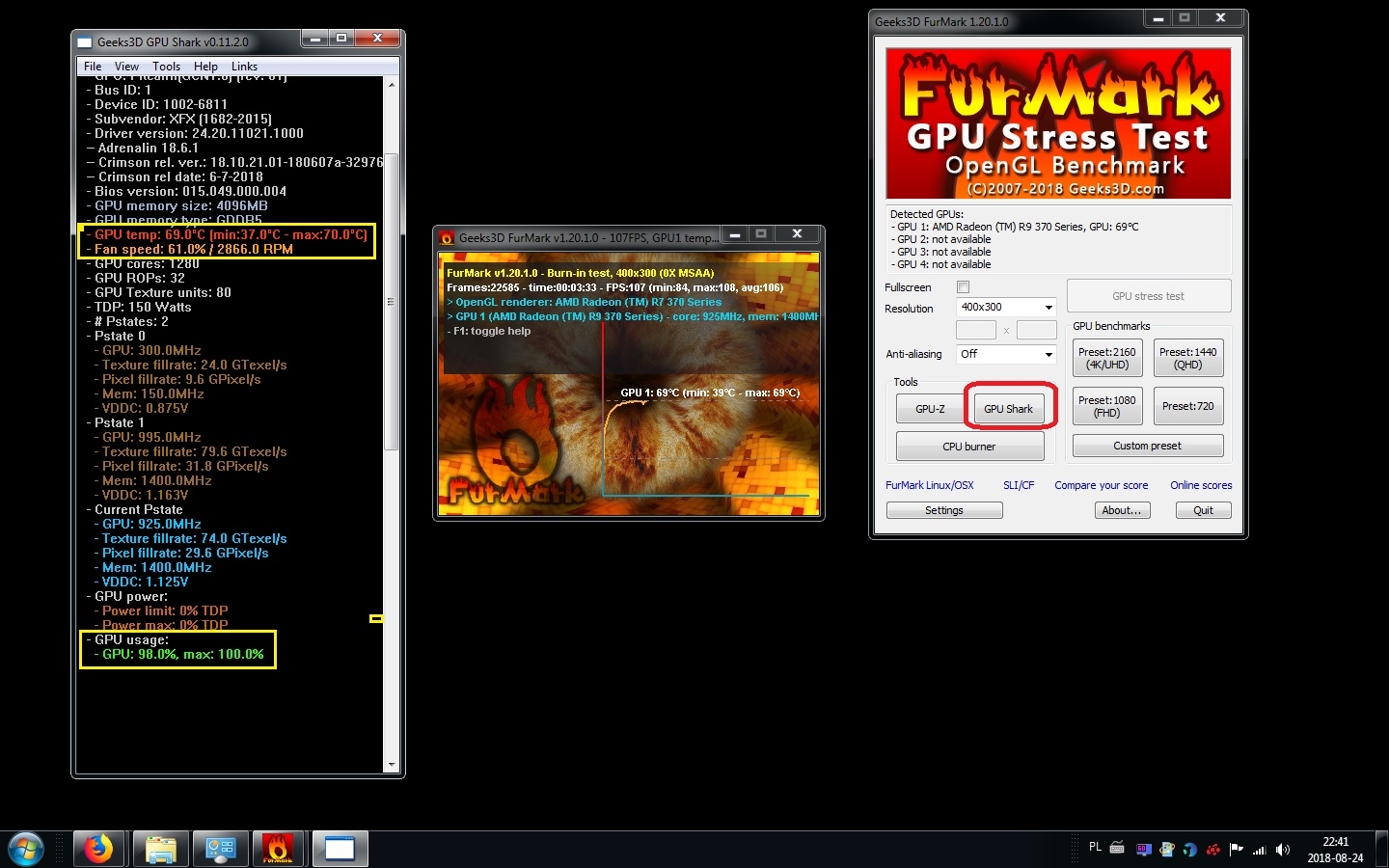Open the SLI/CF link
The height and width of the screenshot is (868, 1389).
1019,485
